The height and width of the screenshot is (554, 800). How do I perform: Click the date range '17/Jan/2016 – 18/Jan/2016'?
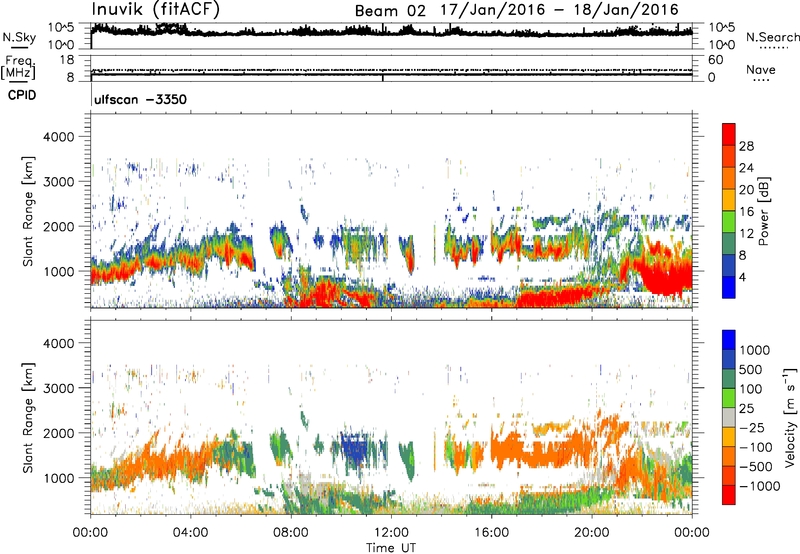tap(560, 10)
